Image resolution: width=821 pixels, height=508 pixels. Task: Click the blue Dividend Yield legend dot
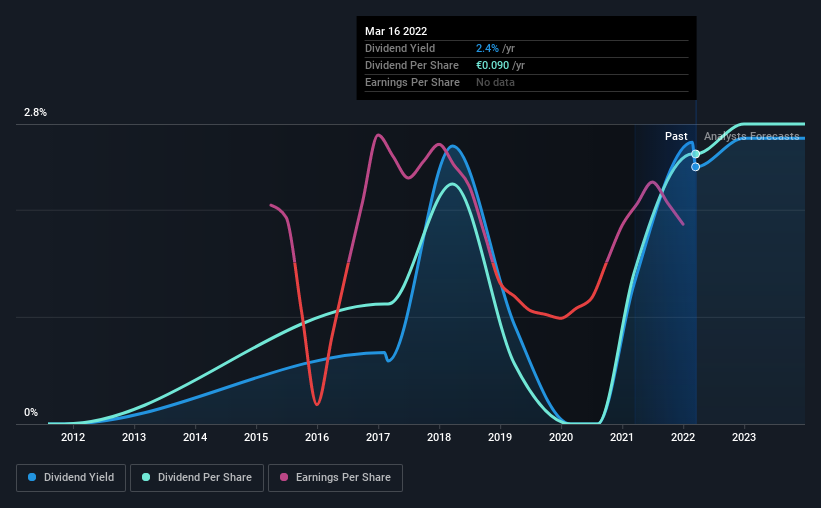(32, 477)
